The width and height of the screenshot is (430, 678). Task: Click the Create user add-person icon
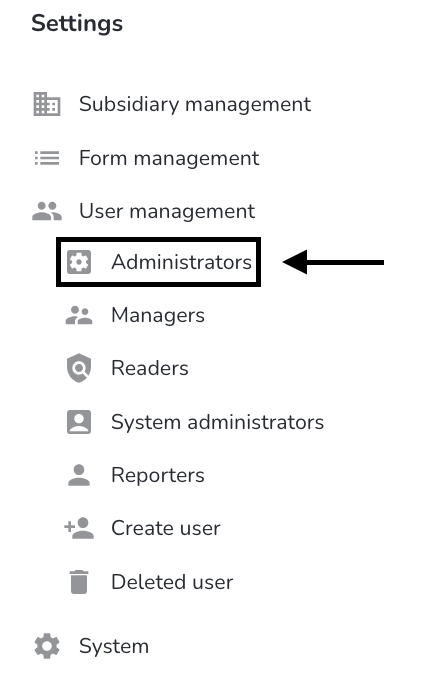point(79,528)
